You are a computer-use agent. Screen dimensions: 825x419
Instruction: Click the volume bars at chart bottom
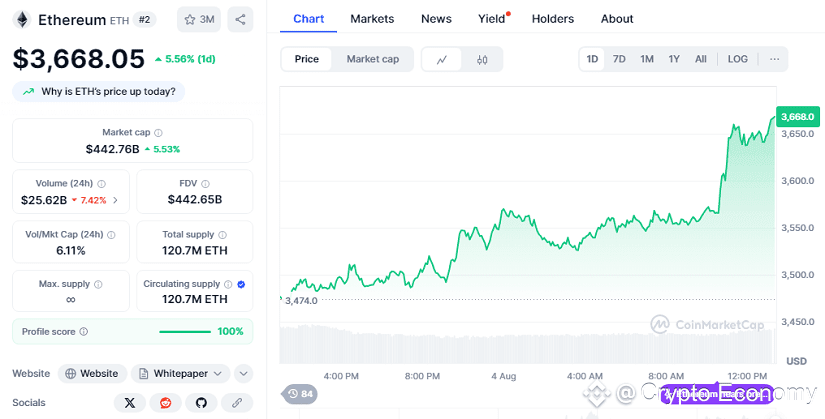pos(528,345)
